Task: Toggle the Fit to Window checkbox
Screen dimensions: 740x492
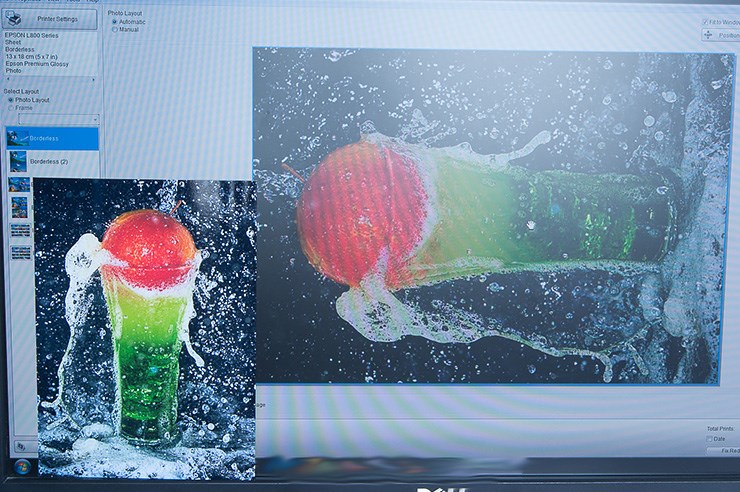Action: click(705, 22)
